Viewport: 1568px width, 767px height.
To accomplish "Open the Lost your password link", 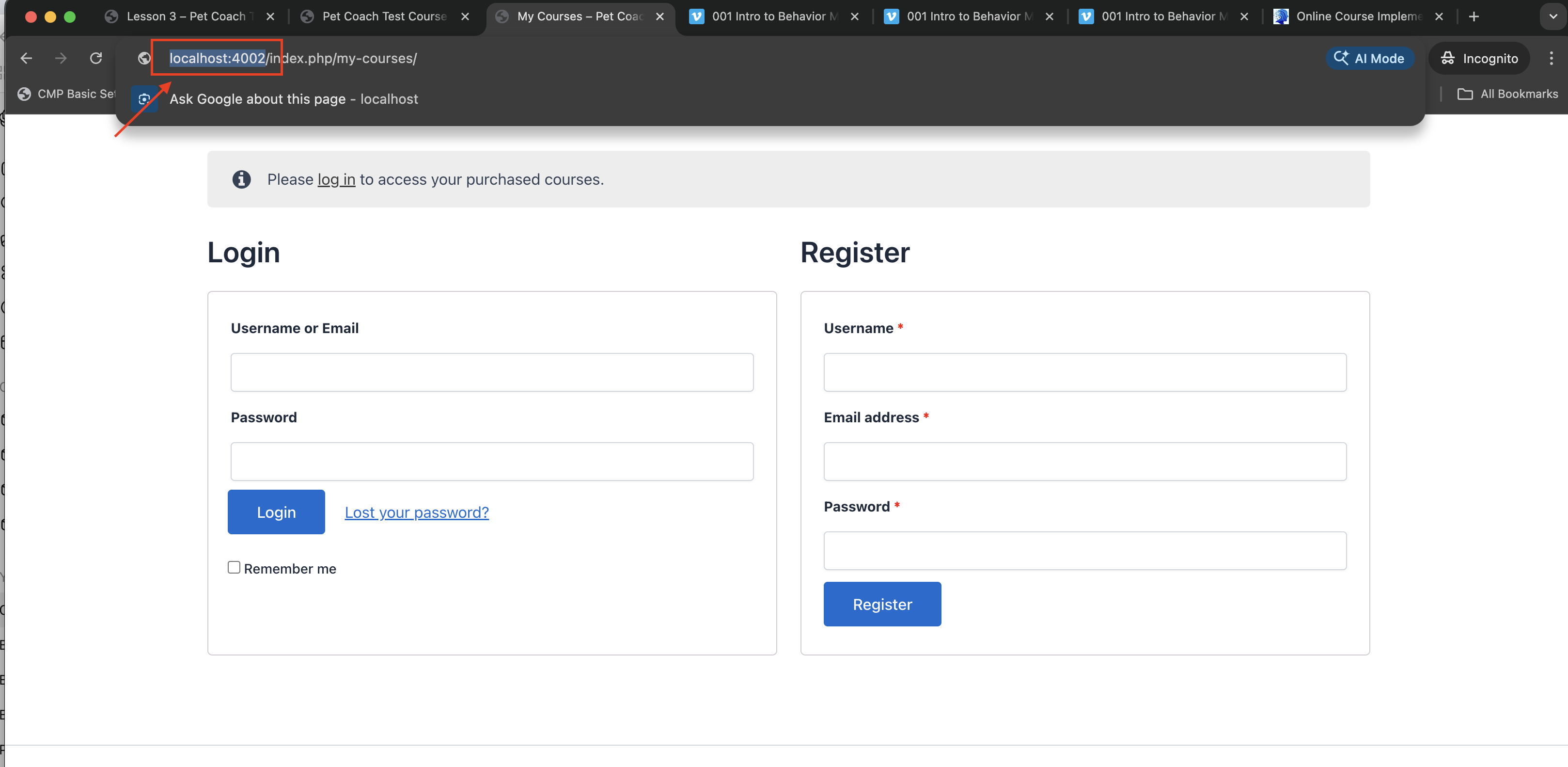I will [416, 512].
